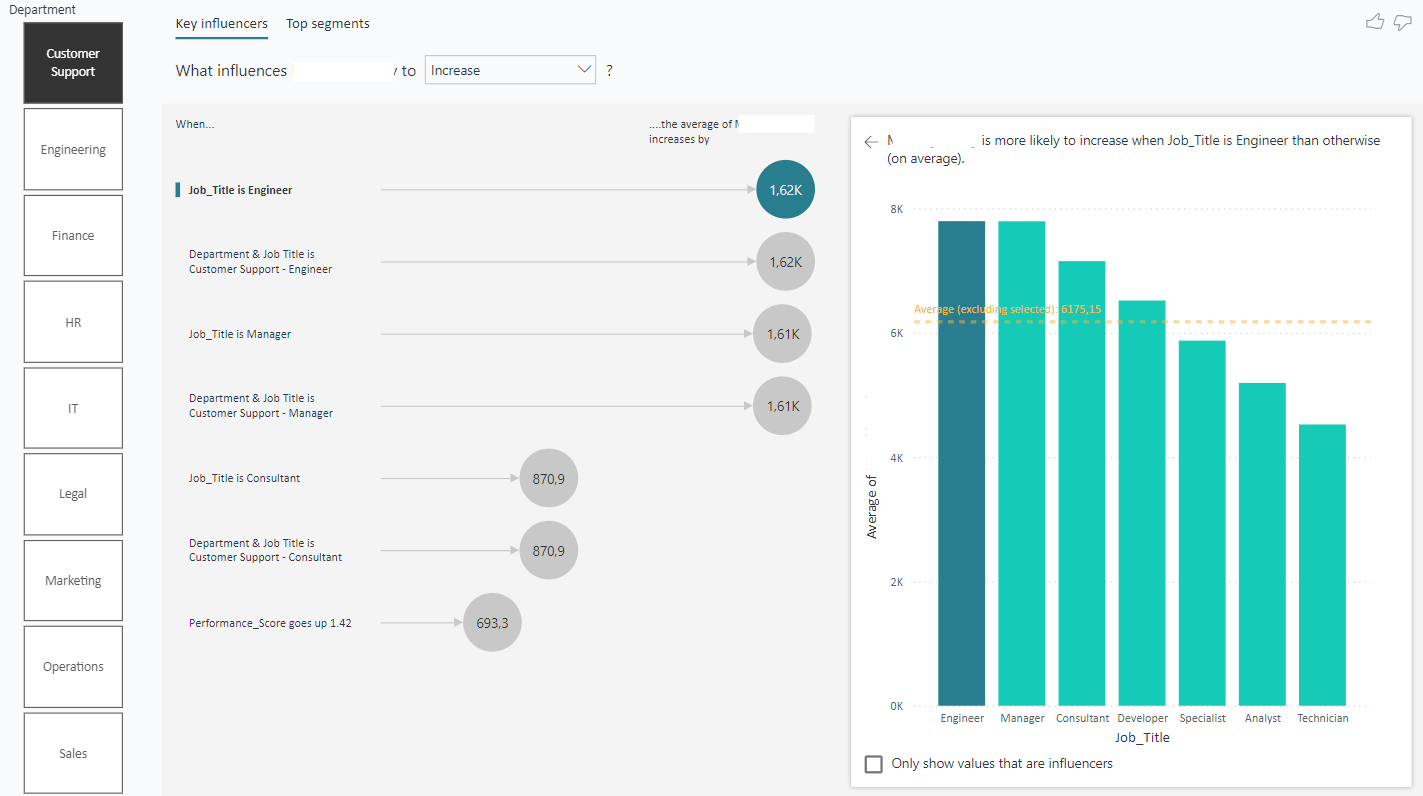The height and width of the screenshot is (796, 1423).
Task: Open the Increase dropdown
Action: coord(510,70)
